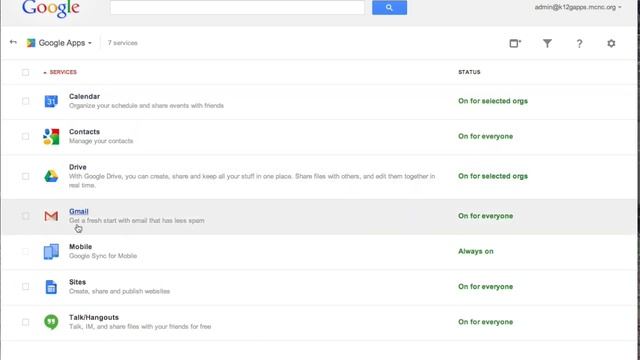Screen dimensions: 640x360
Task: Click the Talk/Hangouts green icon
Action: pos(51,322)
